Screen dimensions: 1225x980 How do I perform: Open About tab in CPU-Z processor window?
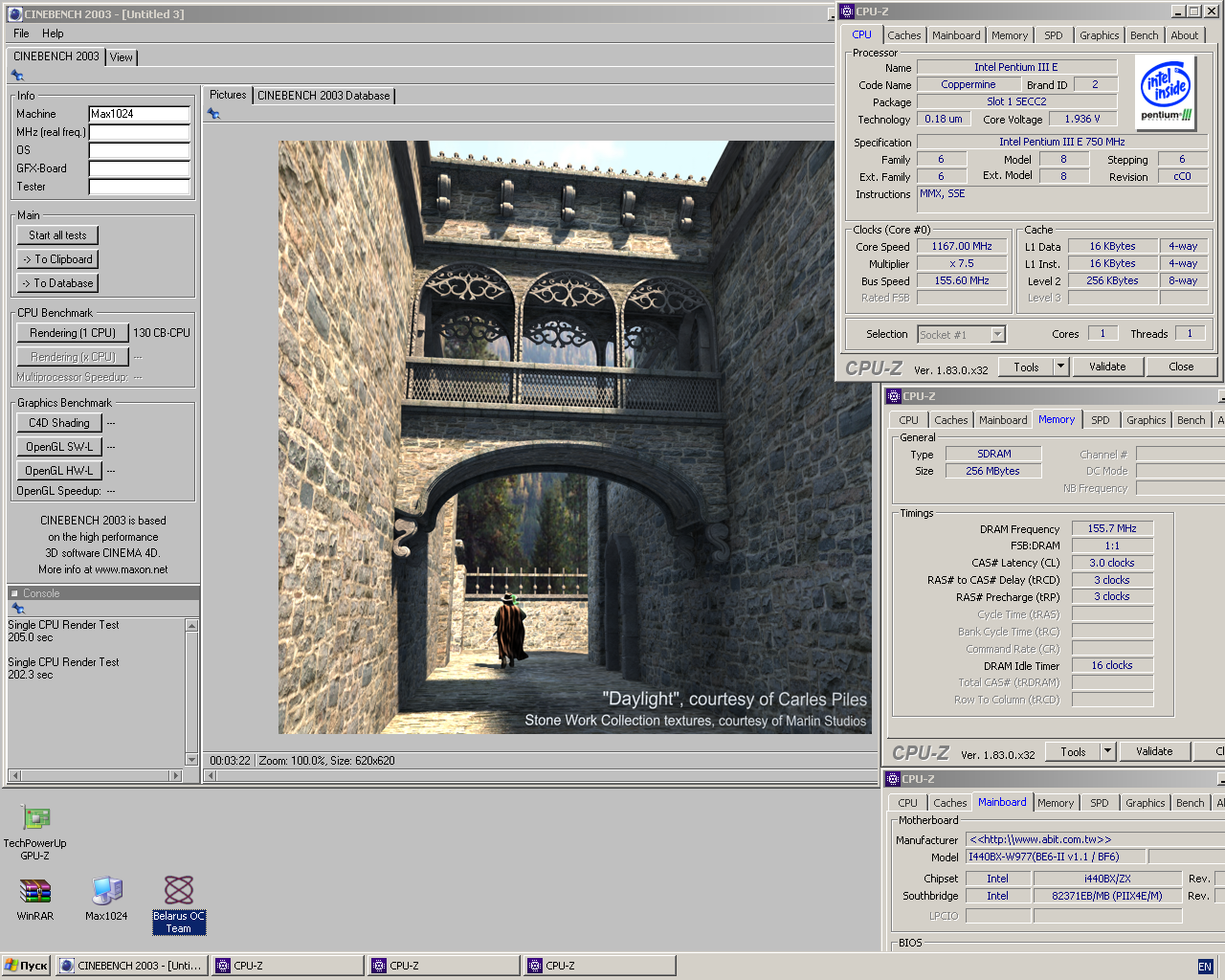(1185, 35)
